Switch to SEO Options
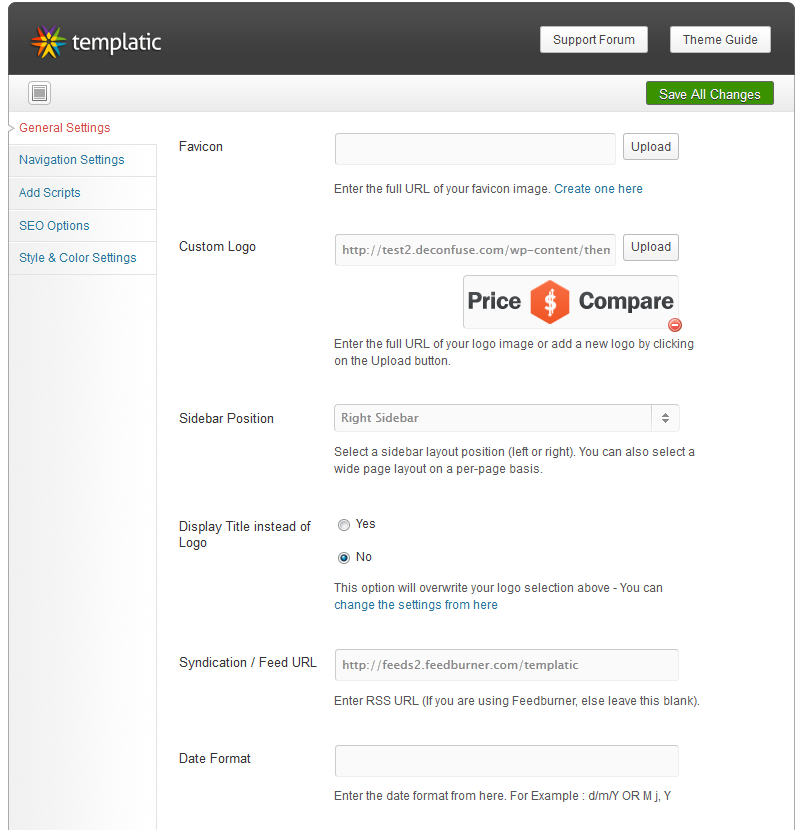This screenshot has width=801, height=830. (54, 225)
